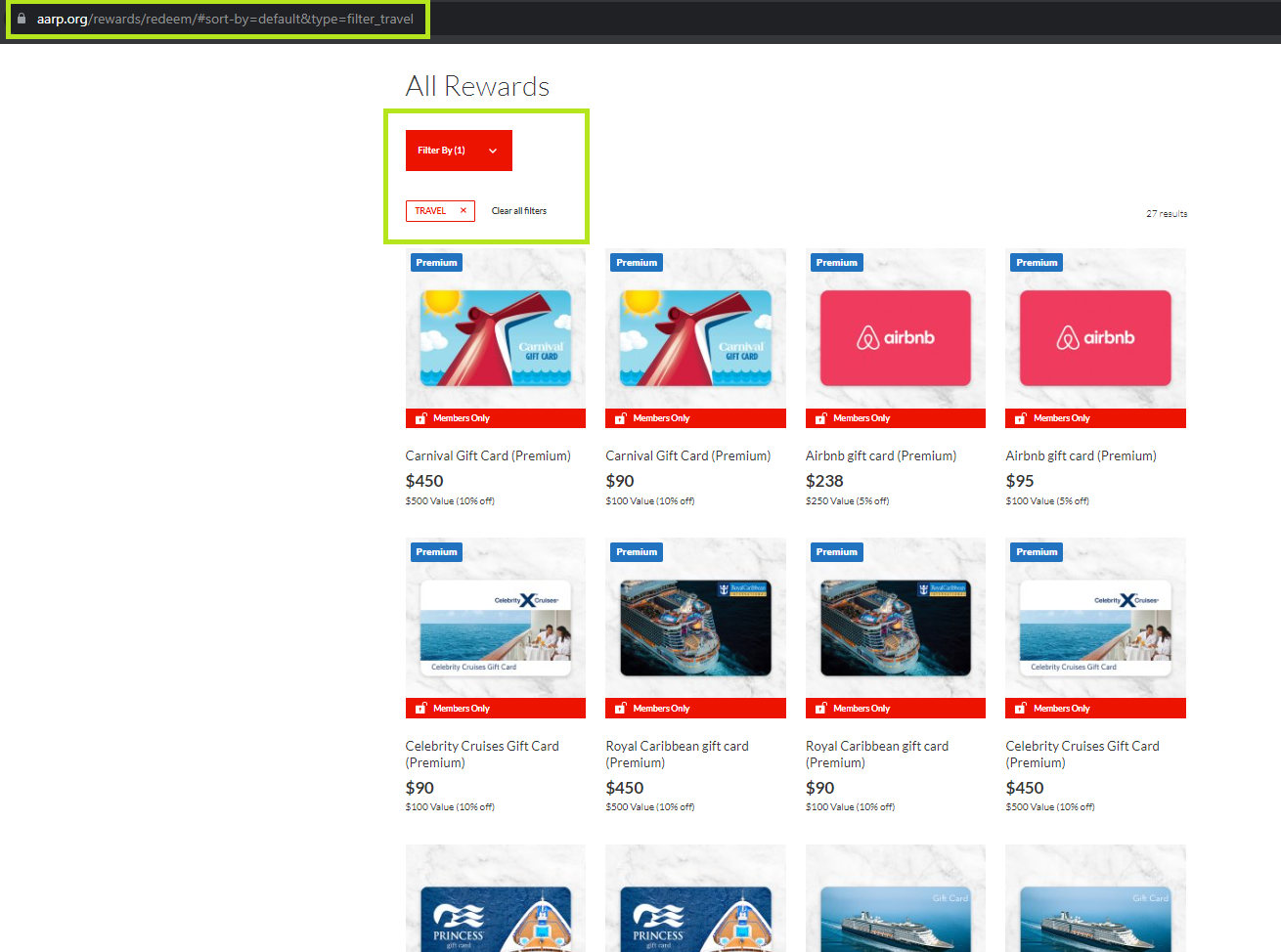1281x952 pixels.
Task: Click the Members Only banner on $450 Royal Caribbean card
Action: pos(695,709)
